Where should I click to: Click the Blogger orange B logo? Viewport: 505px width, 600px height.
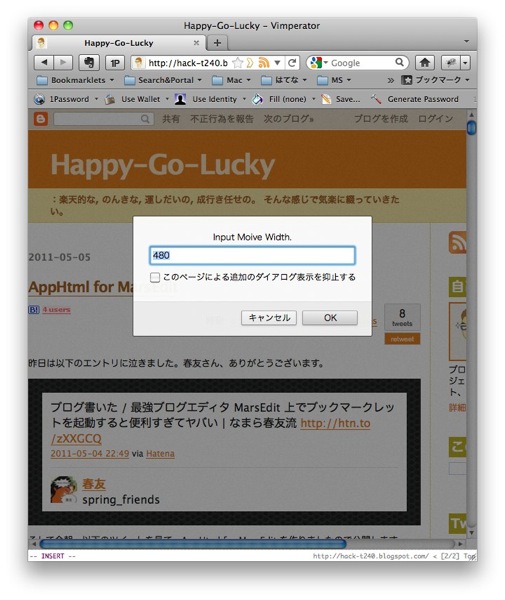(41, 119)
